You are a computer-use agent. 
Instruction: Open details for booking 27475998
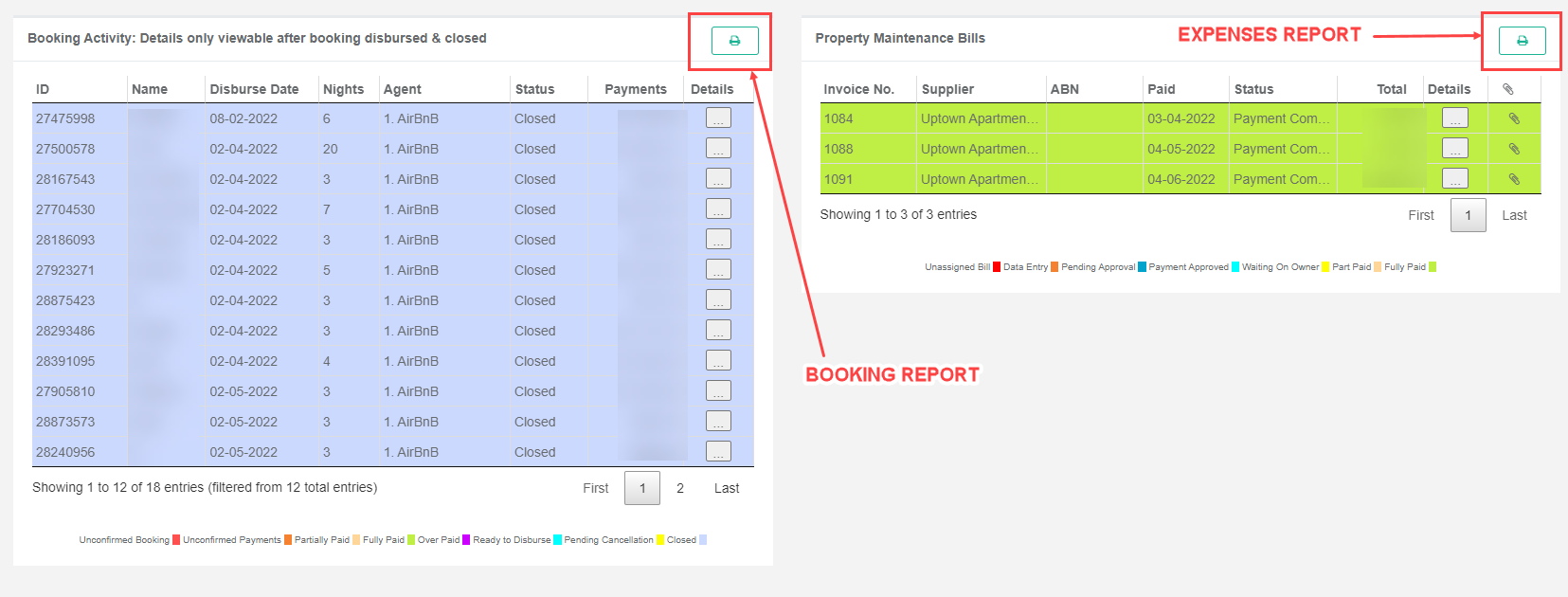[718, 118]
